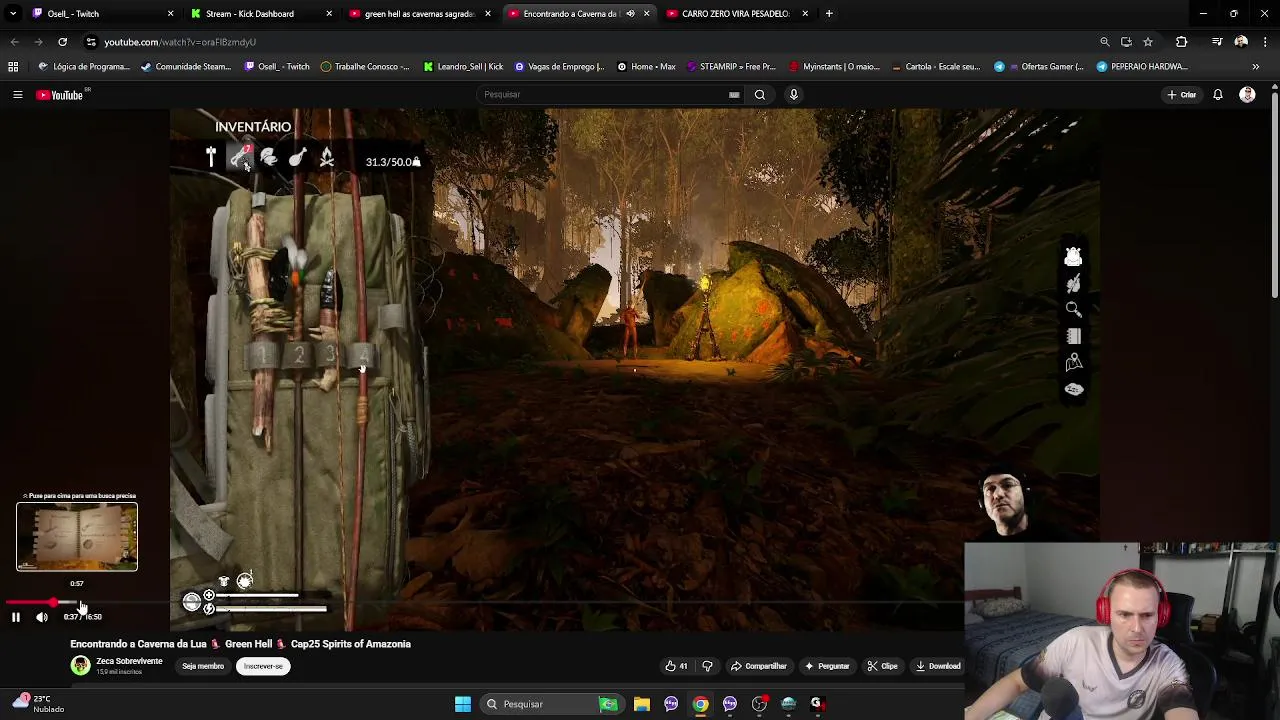Open the Home • Max bookmark
This screenshot has height=720, width=1280.
click(x=647, y=67)
